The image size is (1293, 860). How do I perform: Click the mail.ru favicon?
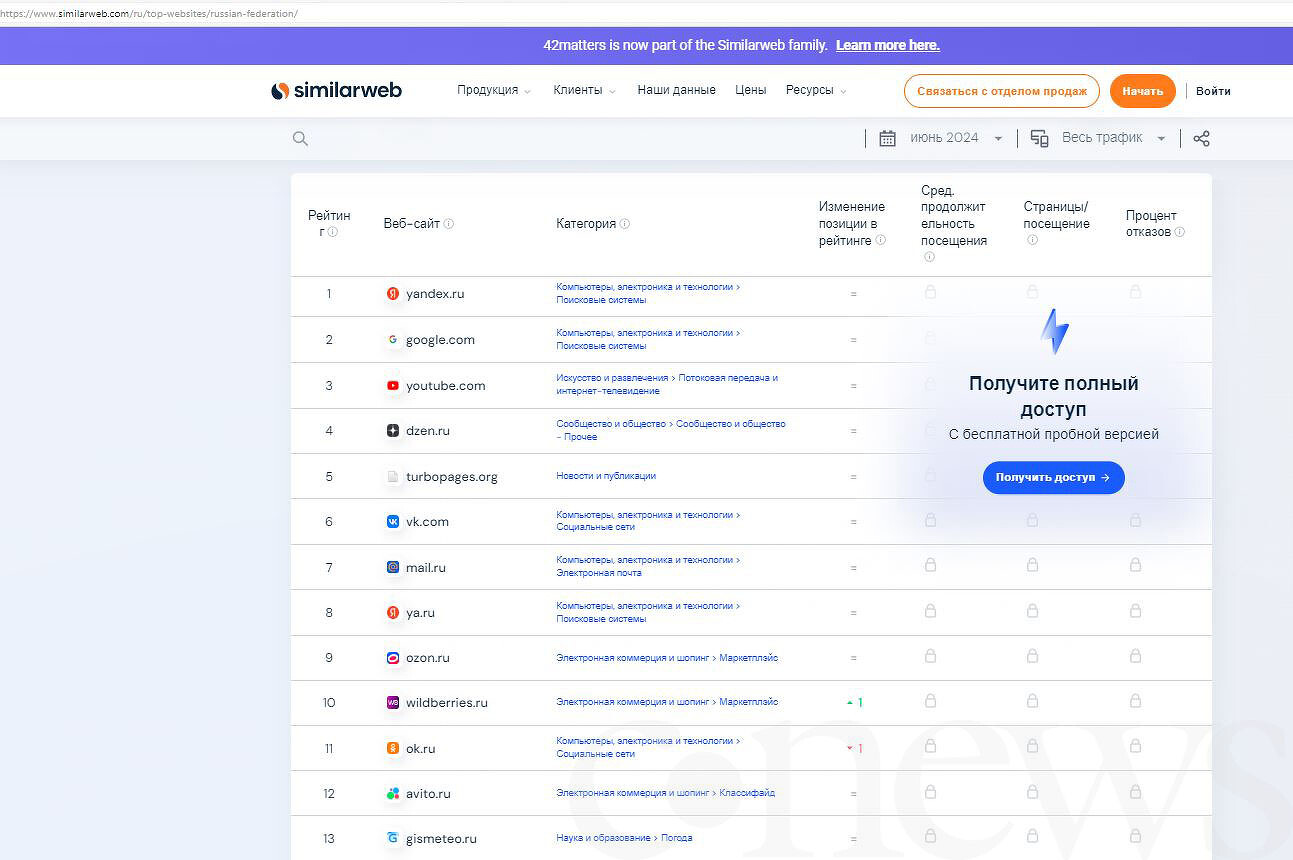393,567
